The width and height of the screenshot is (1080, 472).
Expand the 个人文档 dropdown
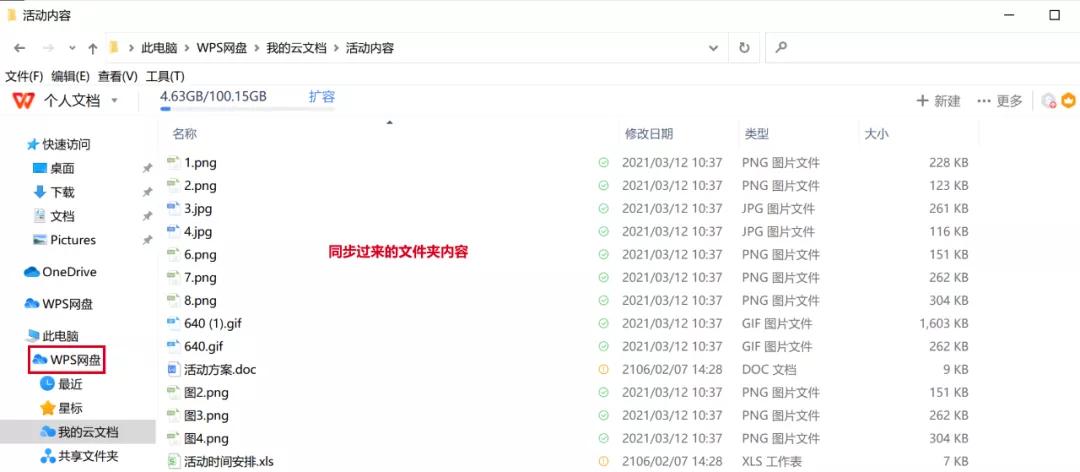(x=114, y=101)
